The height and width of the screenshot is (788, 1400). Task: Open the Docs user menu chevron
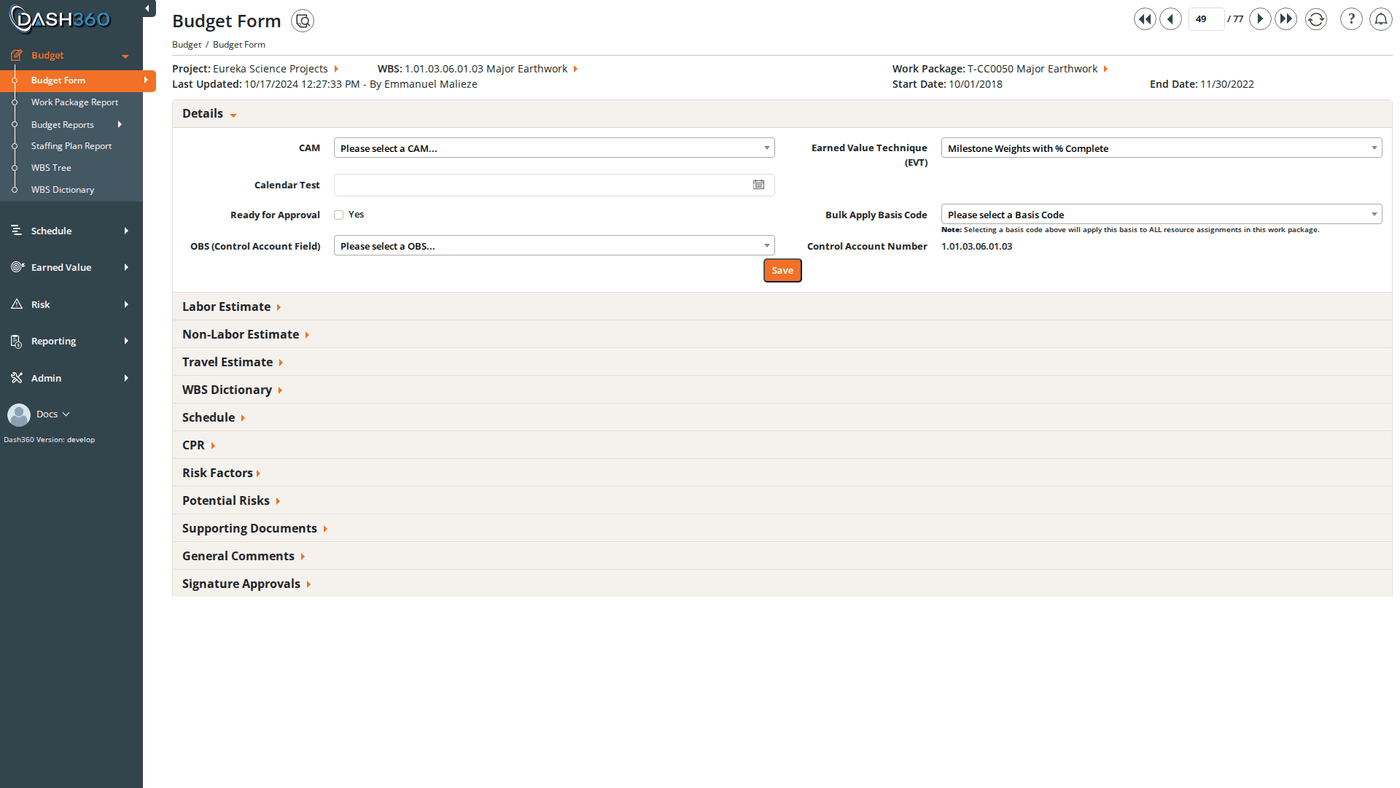pyautogui.click(x=66, y=414)
